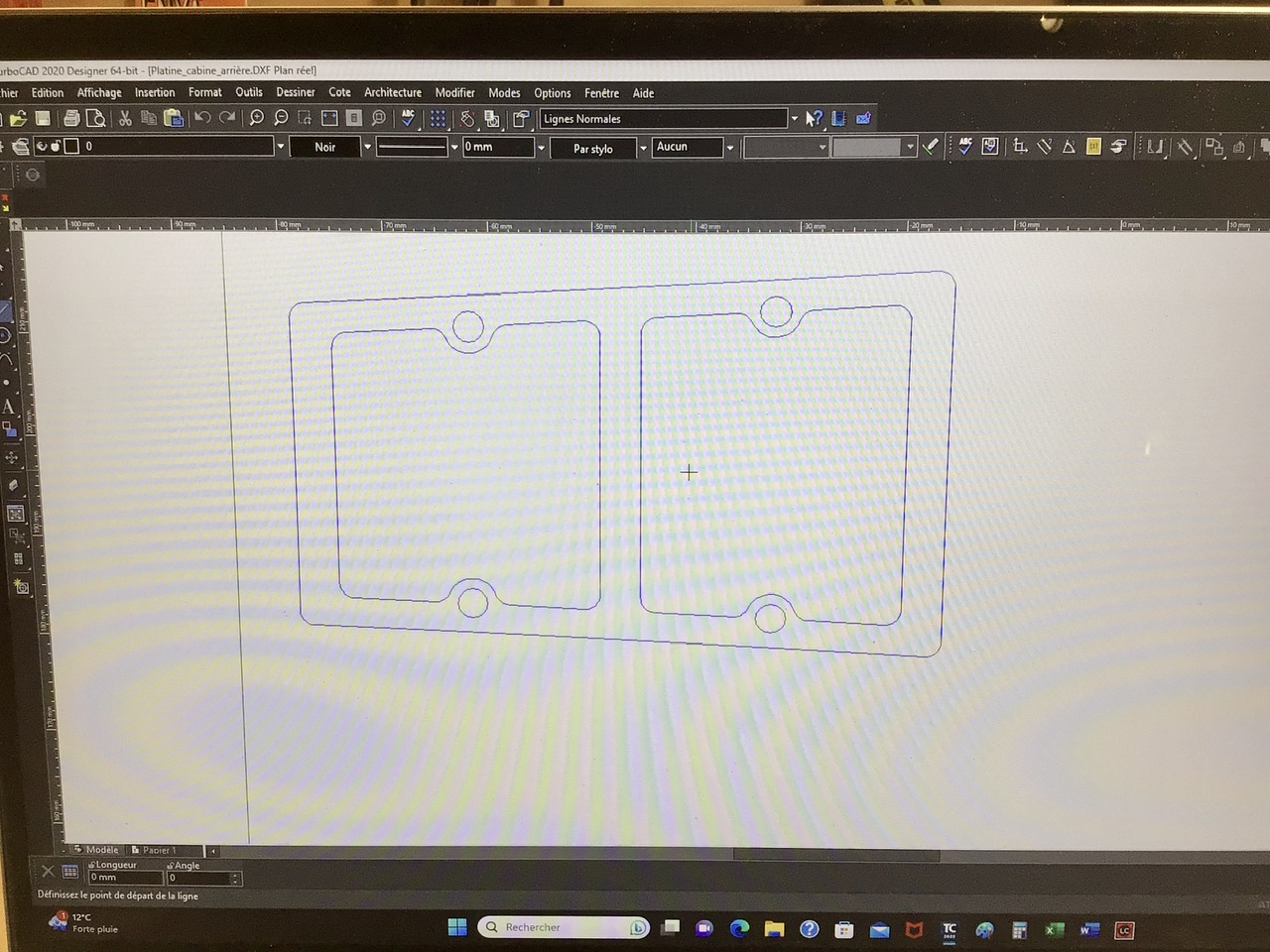Open Print Preview from the toolbar
Viewport: 1270px width, 952px height.
pos(96,119)
